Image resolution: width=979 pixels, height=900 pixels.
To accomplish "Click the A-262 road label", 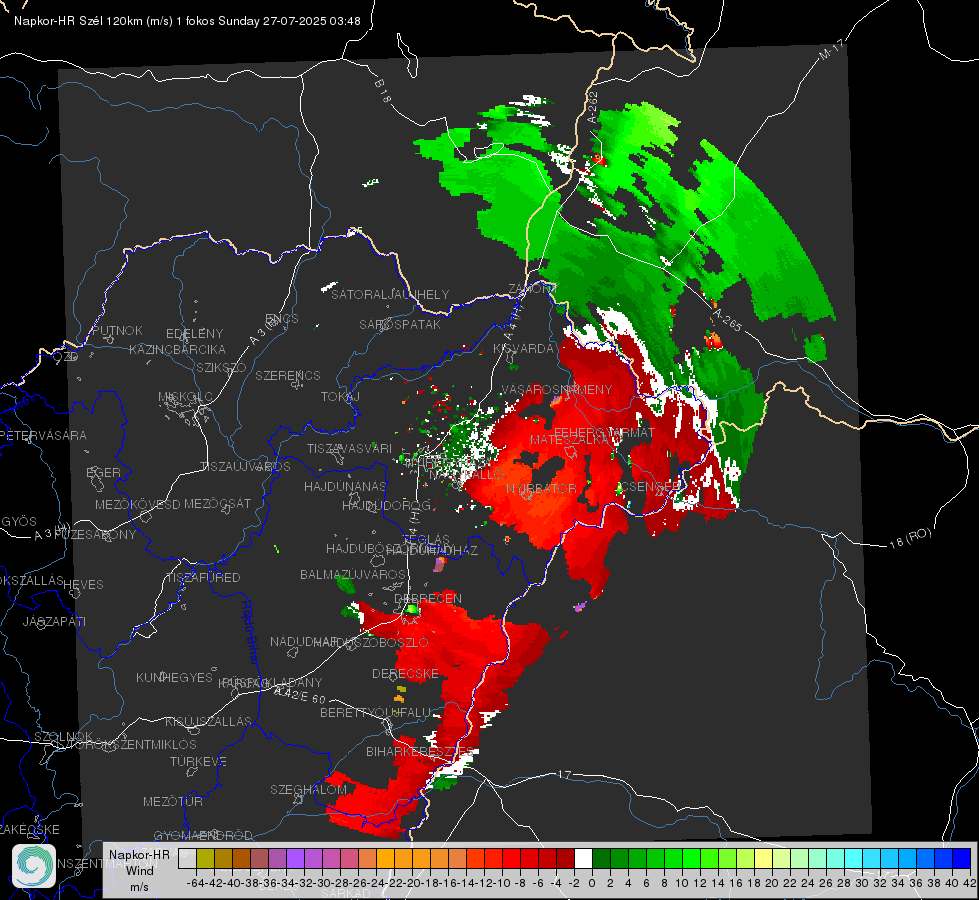I will pos(593,107).
